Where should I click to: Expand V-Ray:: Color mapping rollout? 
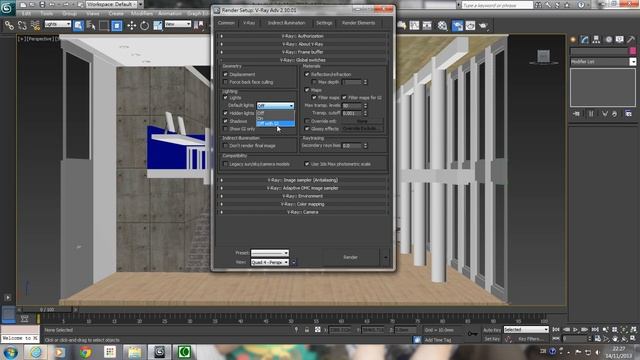pos(302,204)
